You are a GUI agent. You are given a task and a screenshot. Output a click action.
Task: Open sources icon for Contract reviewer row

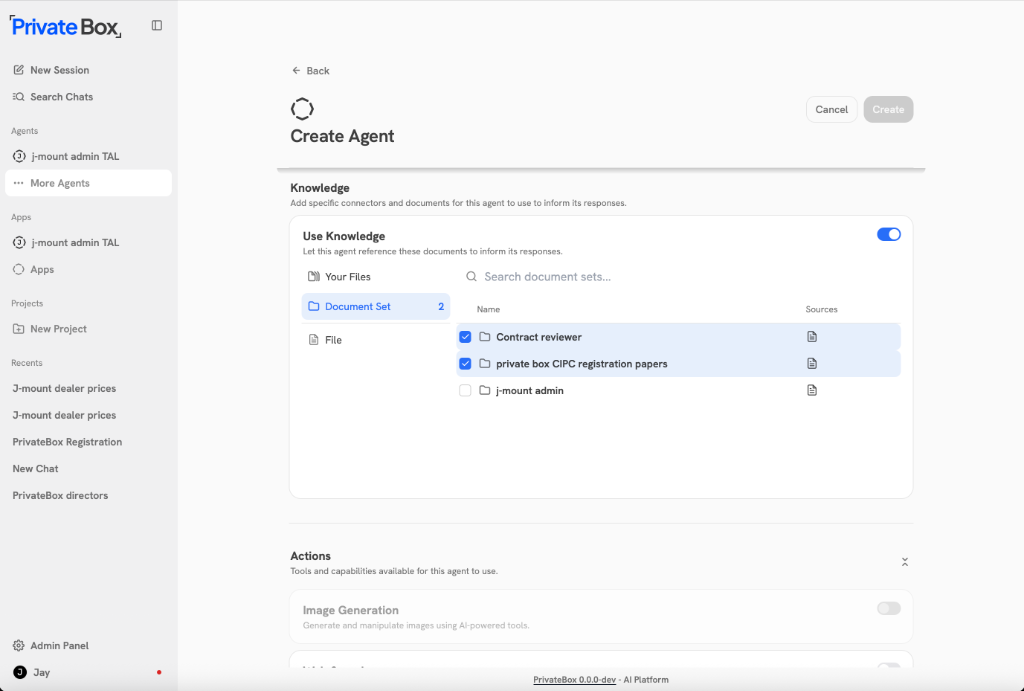coord(811,336)
